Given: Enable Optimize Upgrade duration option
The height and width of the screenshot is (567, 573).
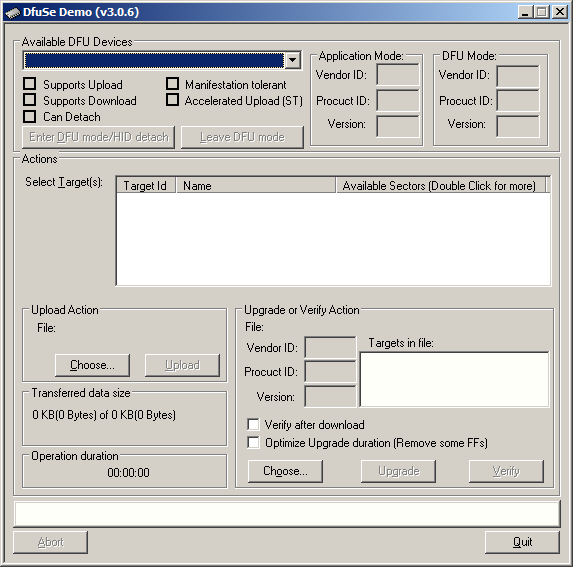Looking at the screenshot, I should [x=253, y=442].
